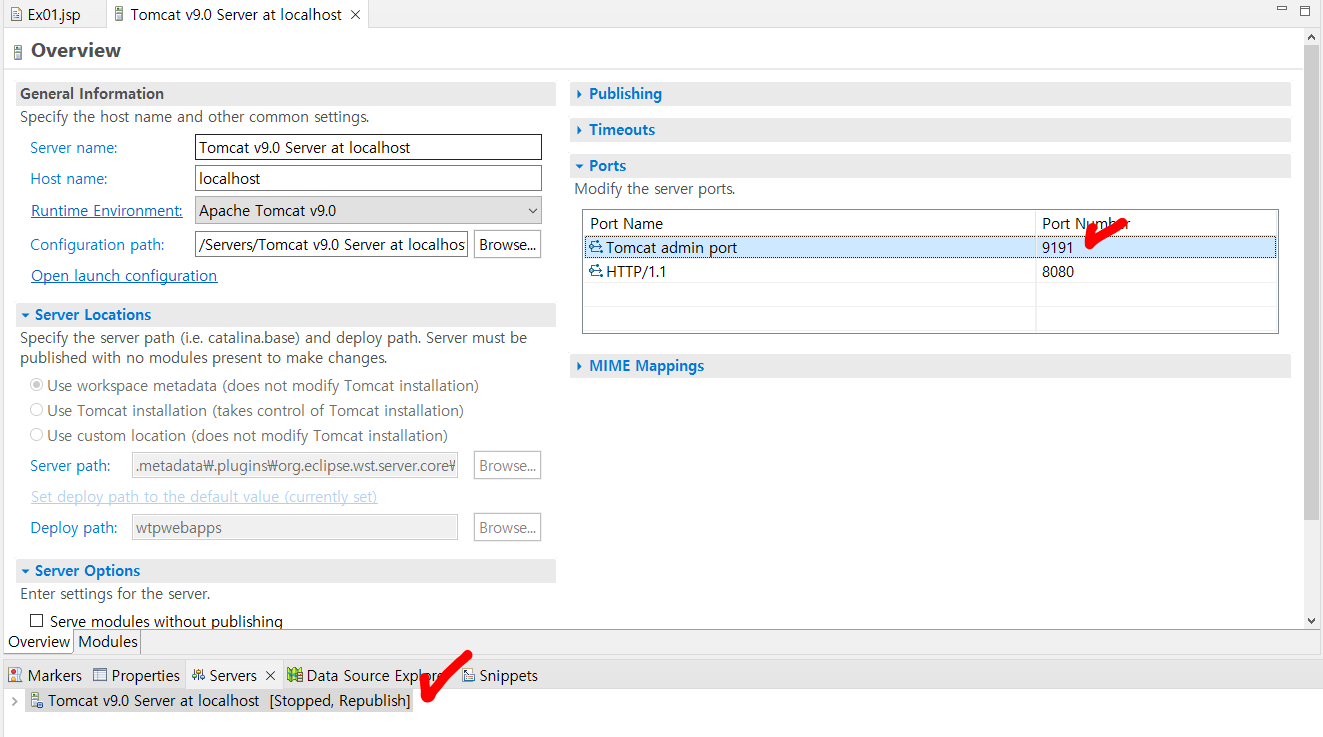Screen dimensions: 1323x737
Task: Click the Deploy path field
Action: pos(295,527)
